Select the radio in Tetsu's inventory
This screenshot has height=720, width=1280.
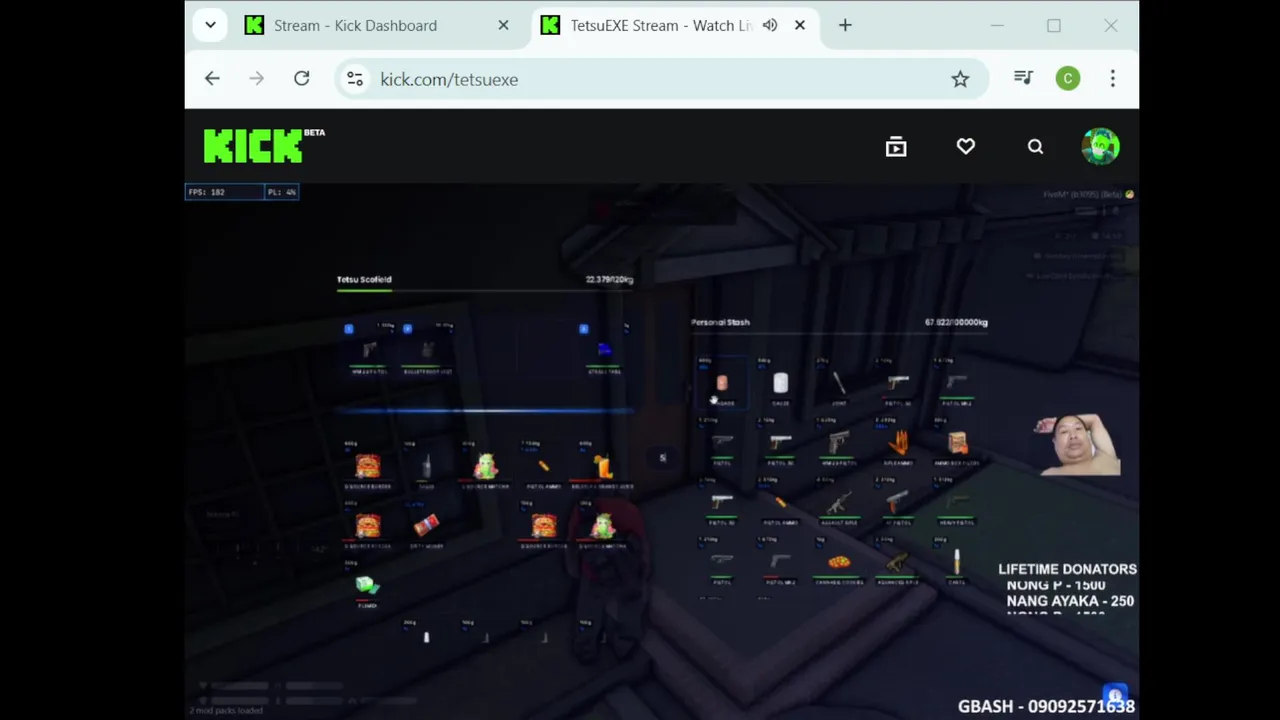(x=427, y=467)
